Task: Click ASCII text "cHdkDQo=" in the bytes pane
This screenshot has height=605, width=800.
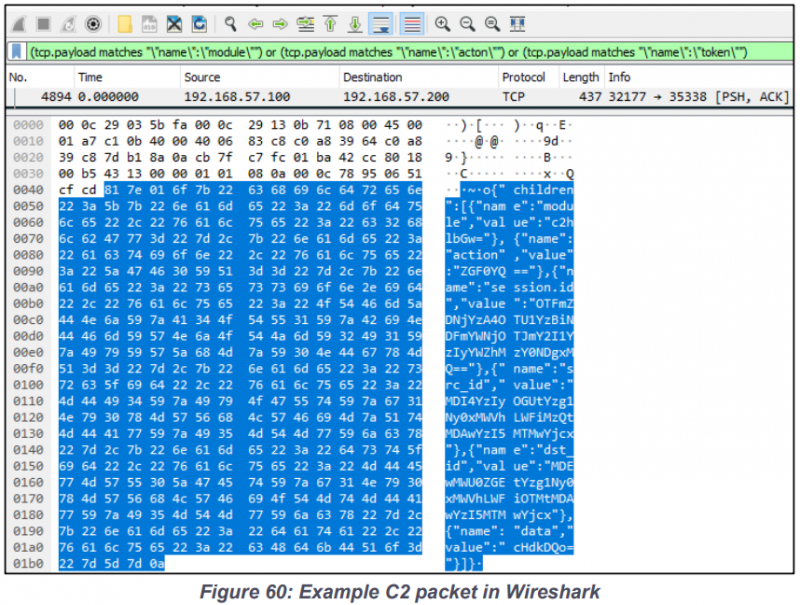Action: pyautogui.click(x=543, y=547)
